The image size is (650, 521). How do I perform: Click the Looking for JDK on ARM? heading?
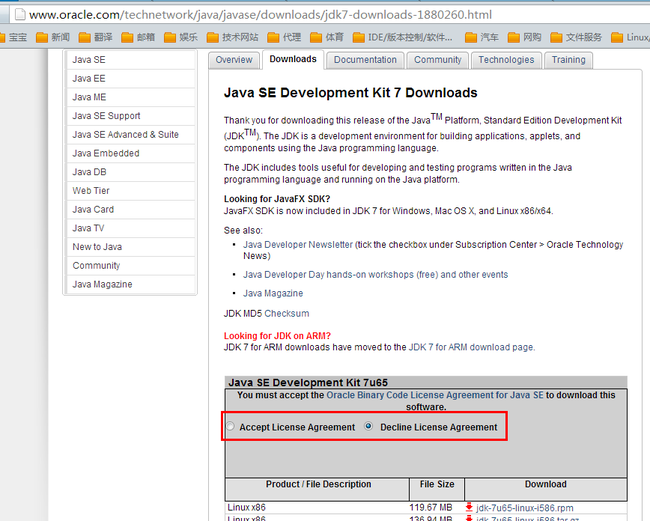277,336
